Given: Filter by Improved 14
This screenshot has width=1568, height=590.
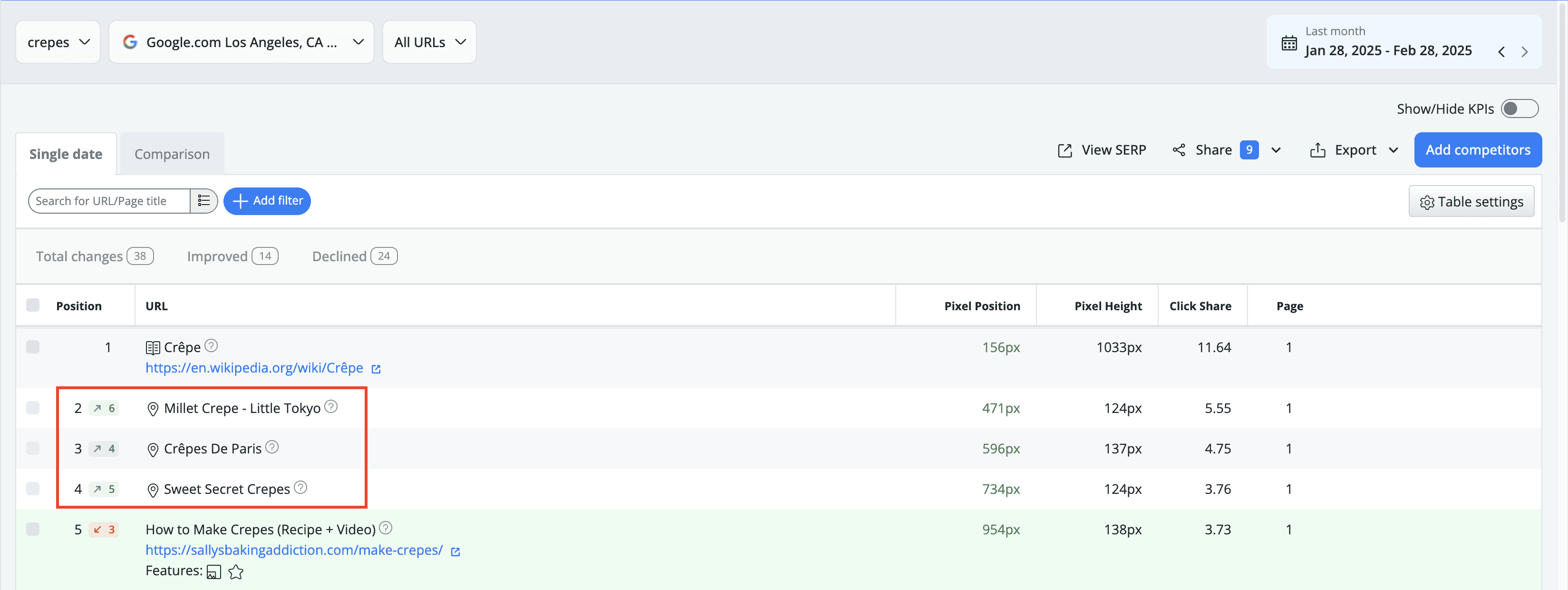Looking at the screenshot, I should click(x=232, y=256).
